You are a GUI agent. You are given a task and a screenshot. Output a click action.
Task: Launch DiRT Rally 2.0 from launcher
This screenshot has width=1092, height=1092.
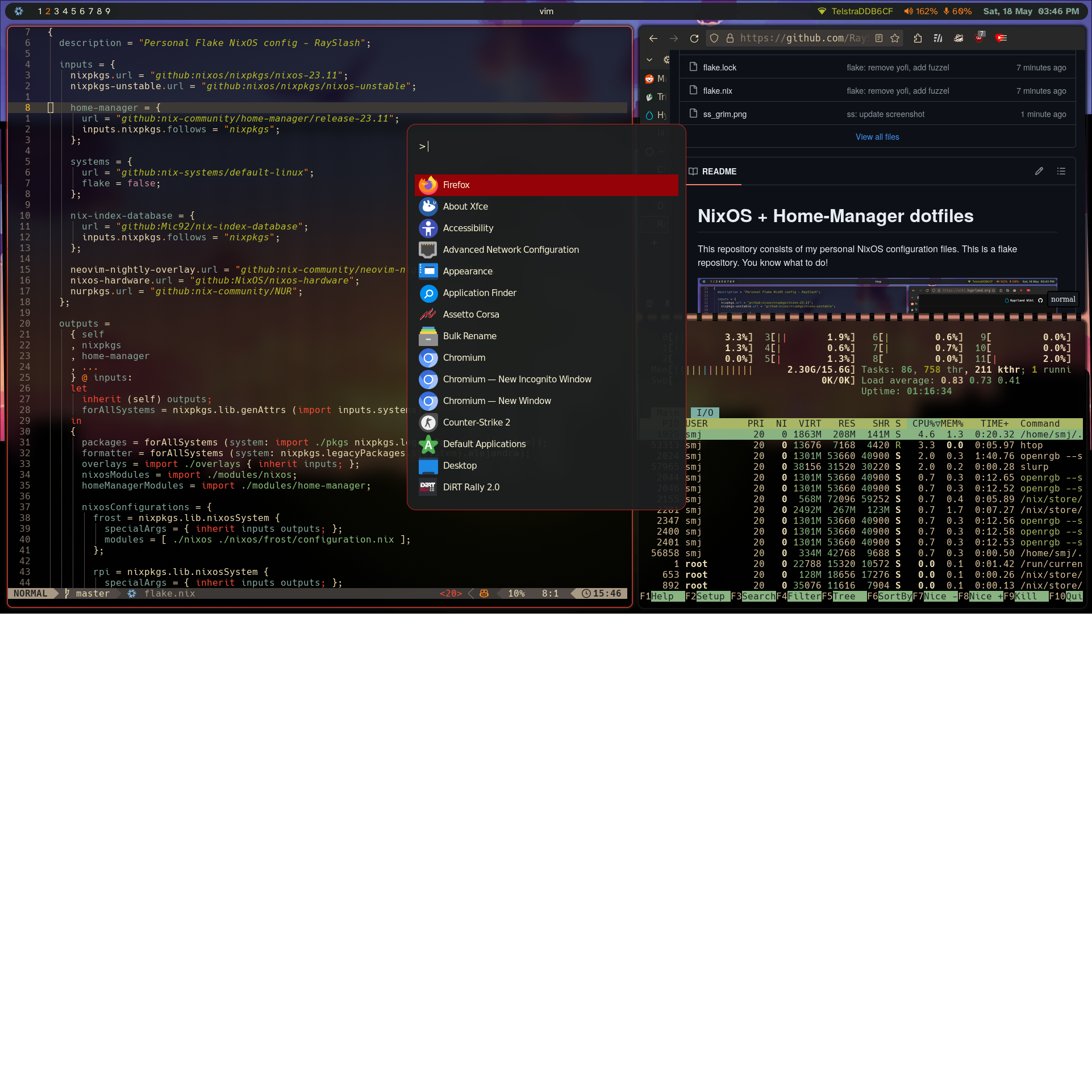(546, 487)
